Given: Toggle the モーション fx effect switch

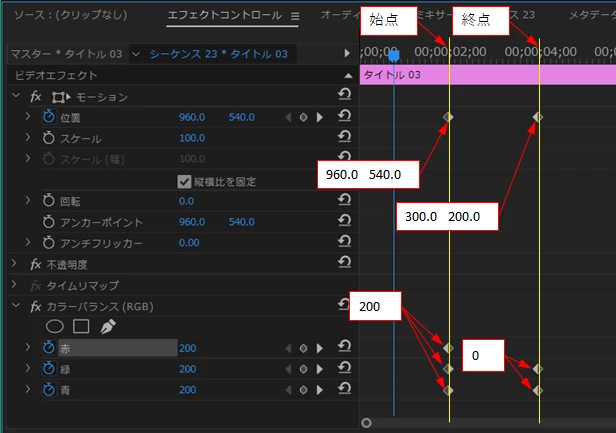Looking at the screenshot, I should point(36,97).
